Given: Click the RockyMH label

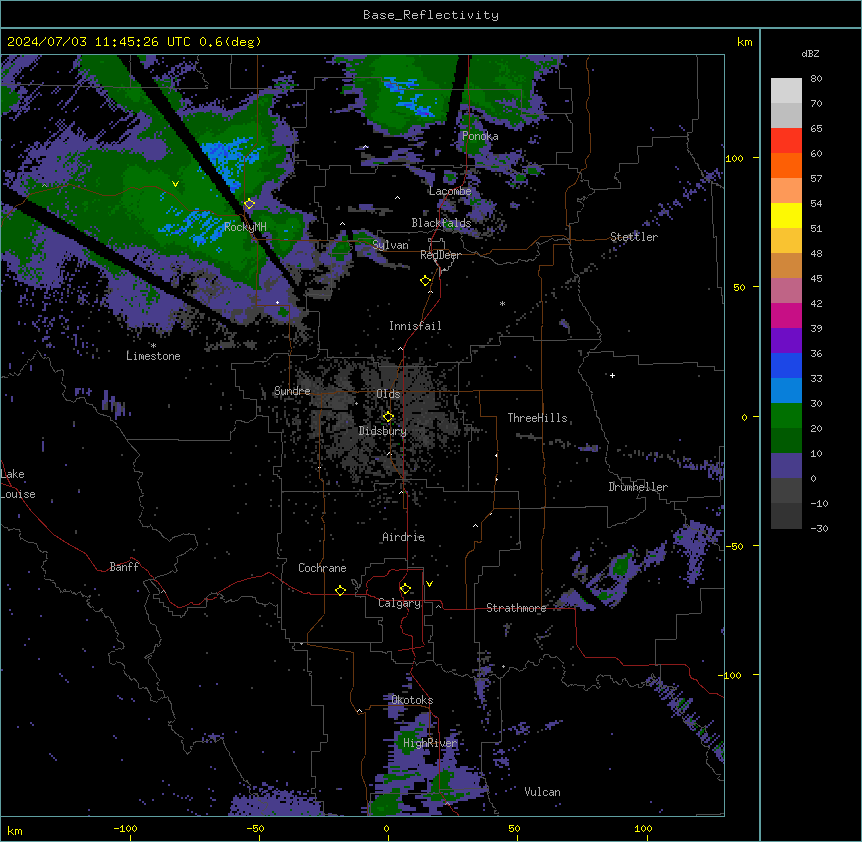Looking at the screenshot, I should coord(245,226).
